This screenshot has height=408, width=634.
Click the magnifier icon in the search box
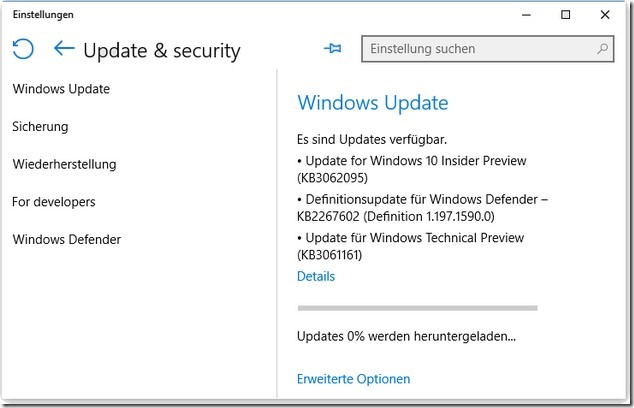[603, 48]
